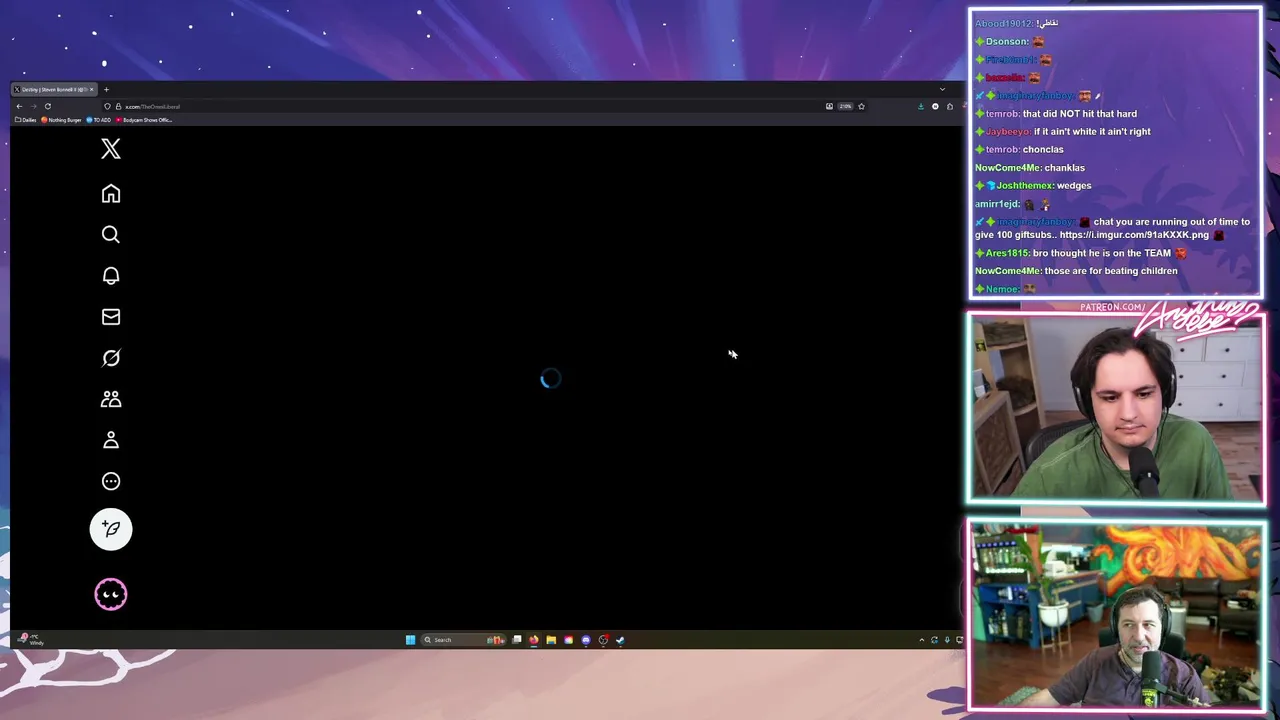This screenshot has width=1280, height=720.
Task: Expand the list all tabs chevron
Action: pos(942,89)
